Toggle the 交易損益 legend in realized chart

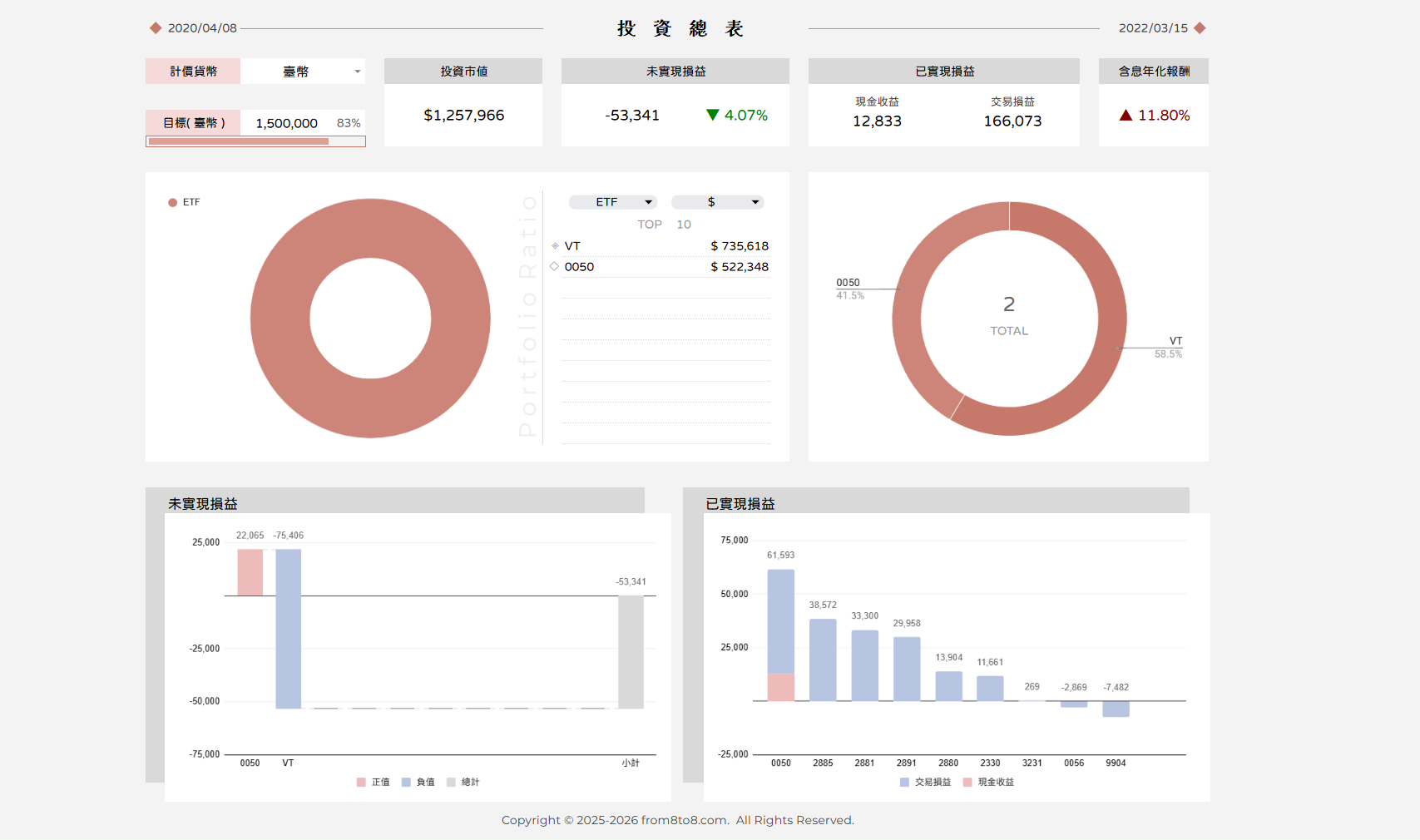click(x=925, y=782)
